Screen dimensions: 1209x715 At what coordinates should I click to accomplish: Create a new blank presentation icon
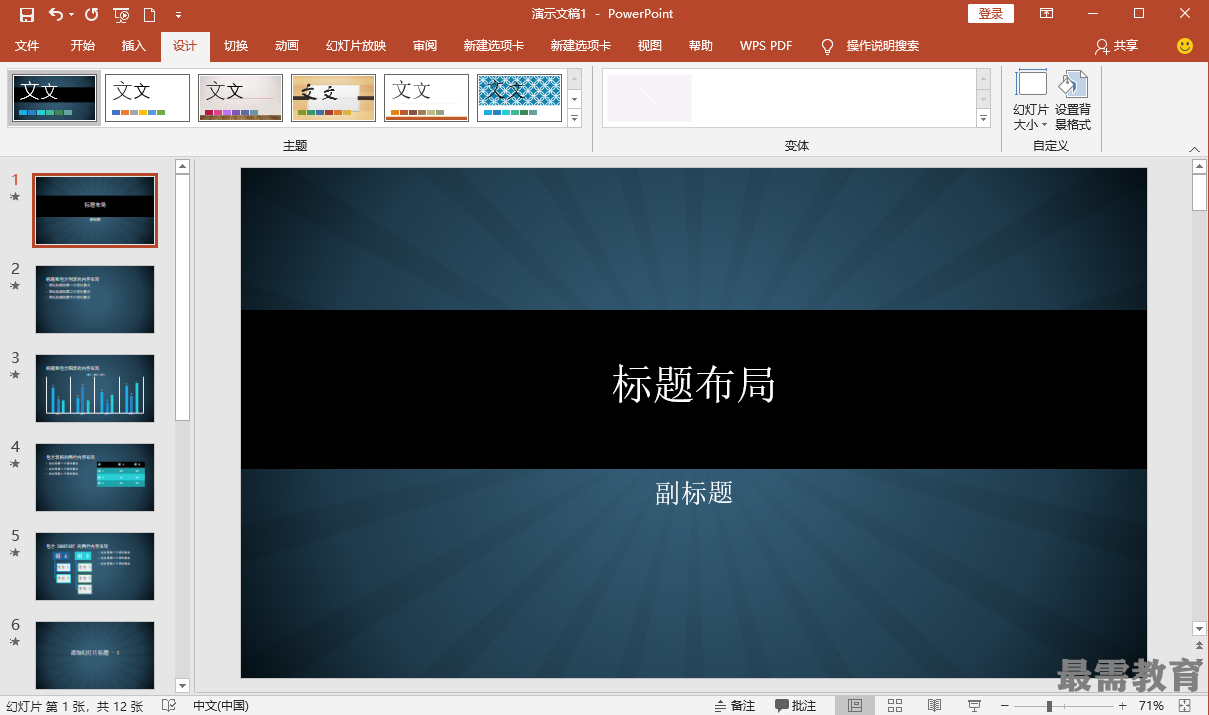150,14
